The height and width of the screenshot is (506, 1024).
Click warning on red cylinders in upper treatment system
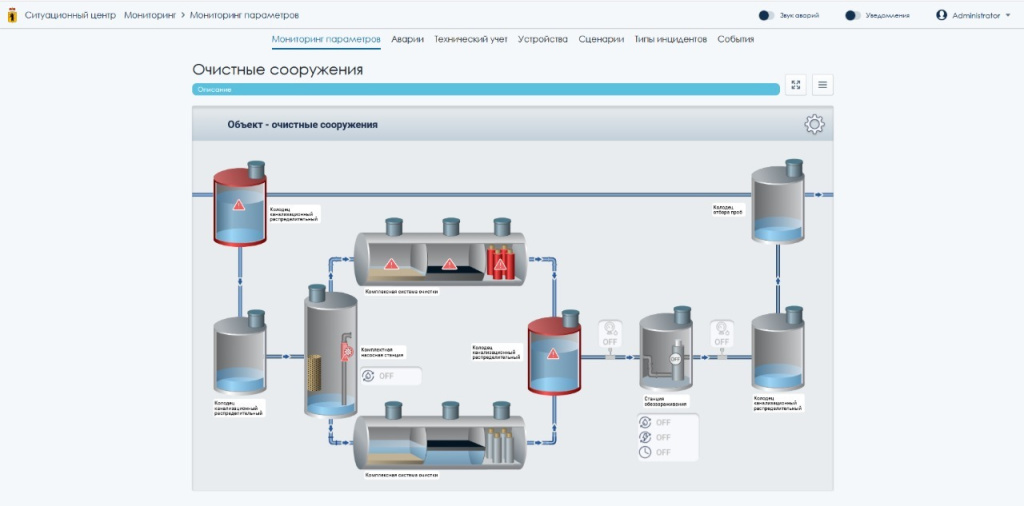coord(500,264)
